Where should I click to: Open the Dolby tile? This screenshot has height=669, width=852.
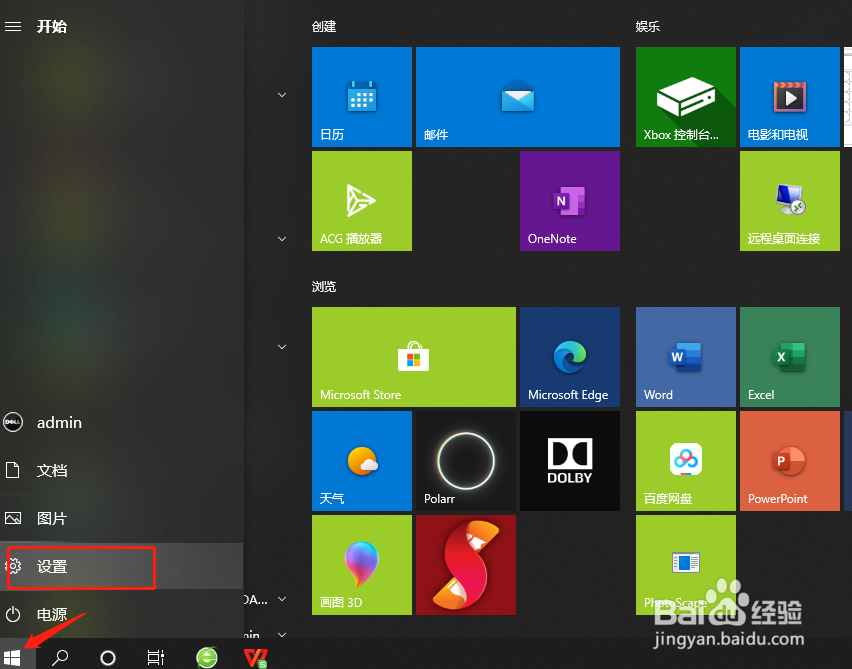coord(570,461)
